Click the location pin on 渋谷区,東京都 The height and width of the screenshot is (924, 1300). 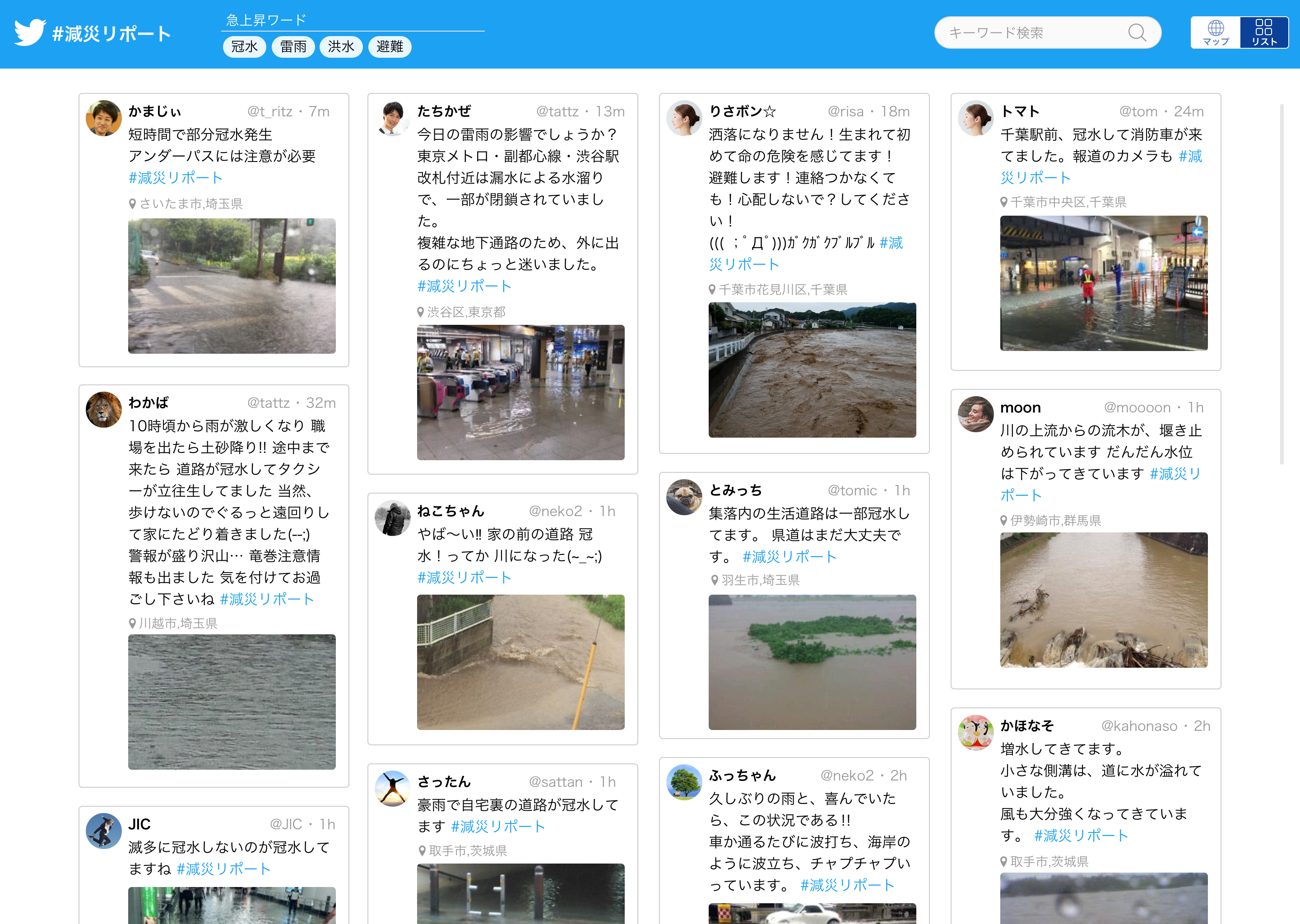[421, 312]
